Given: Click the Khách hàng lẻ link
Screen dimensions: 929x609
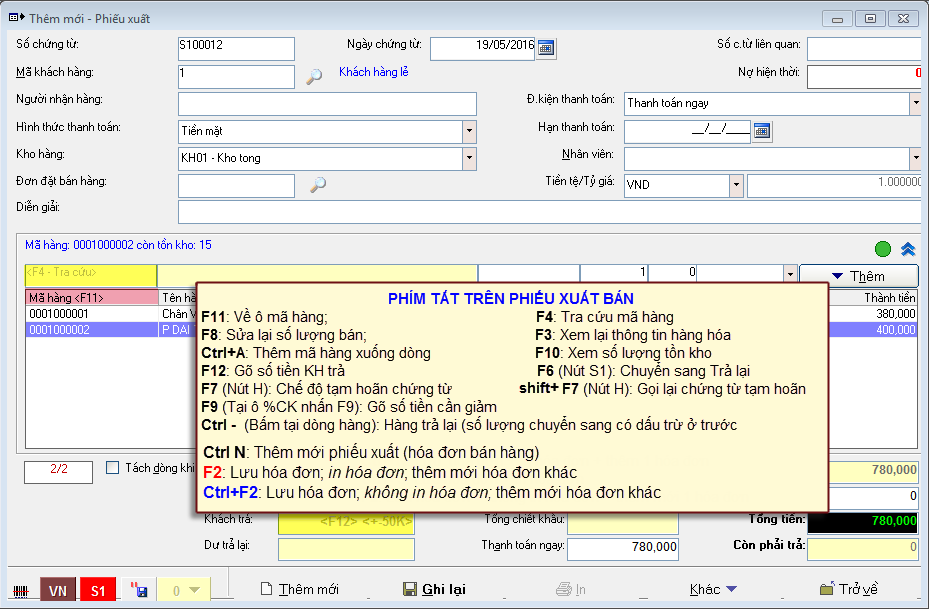Looking at the screenshot, I should [x=373, y=72].
